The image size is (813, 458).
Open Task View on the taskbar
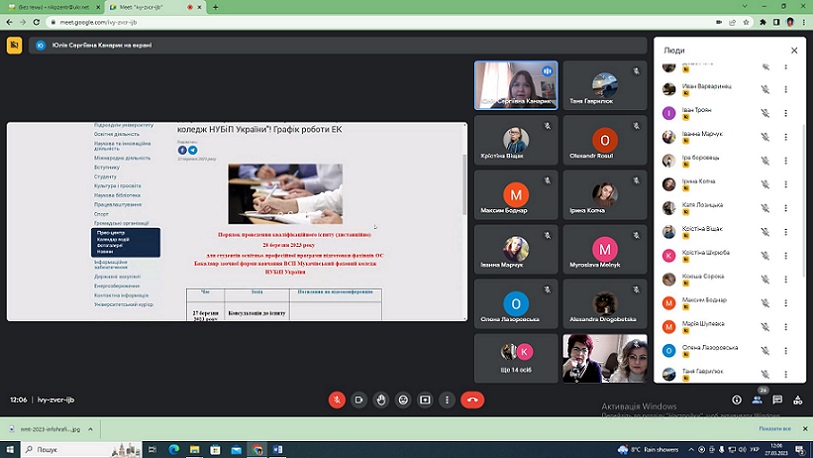pyautogui.click(x=152, y=449)
